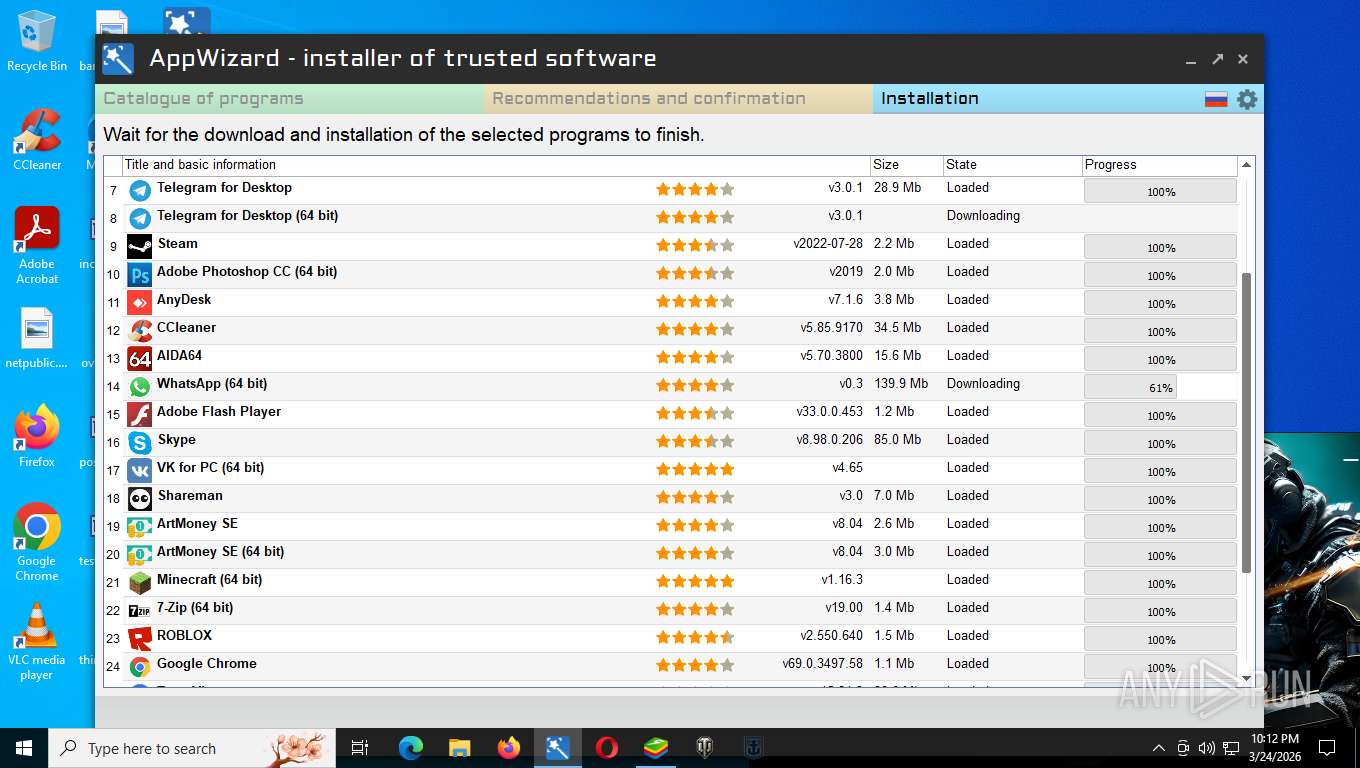The width and height of the screenshot is (1360, 768).
Task: Open the VLC media player desktop shortcut
Action: 37,640
